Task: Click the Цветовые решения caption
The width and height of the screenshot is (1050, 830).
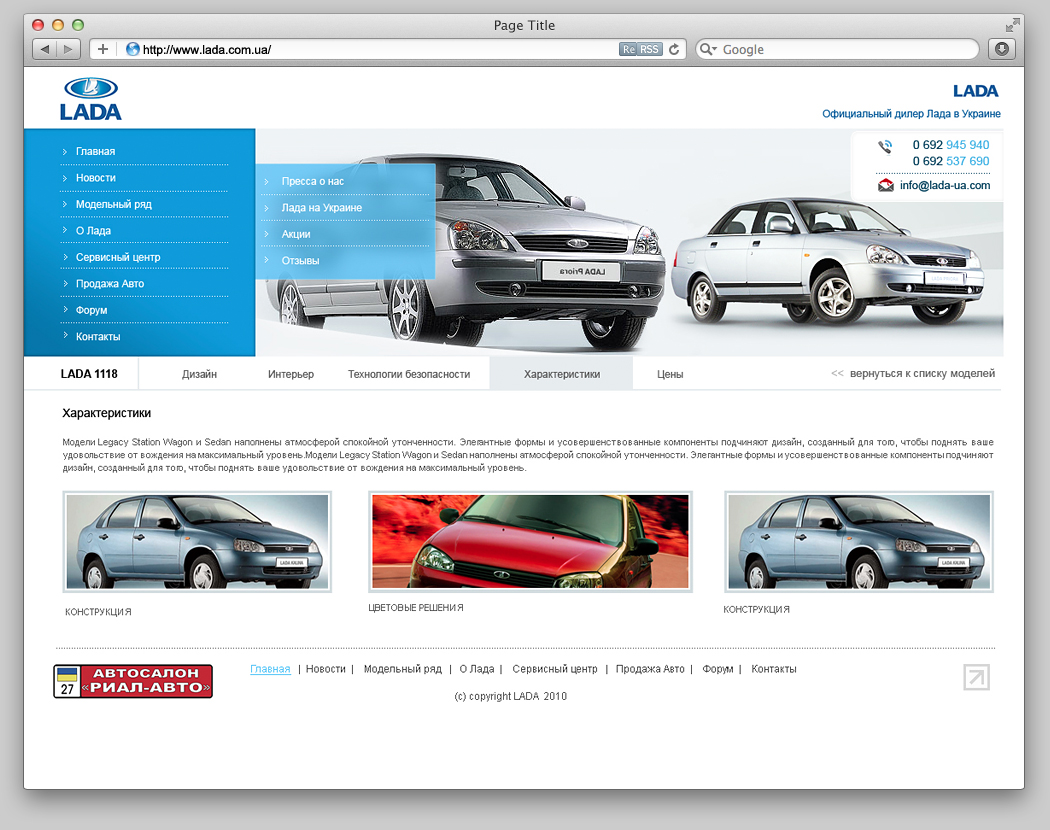Action: [x=416, y=608]
